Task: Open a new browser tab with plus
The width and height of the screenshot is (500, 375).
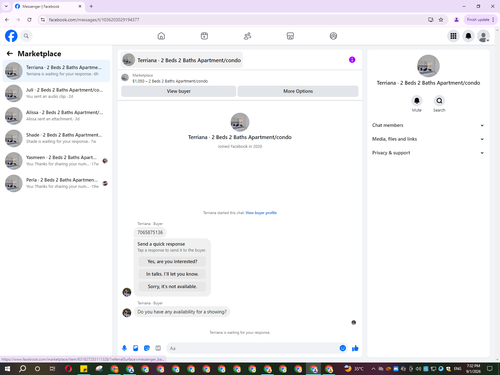Action: click(x=91, y=6)
